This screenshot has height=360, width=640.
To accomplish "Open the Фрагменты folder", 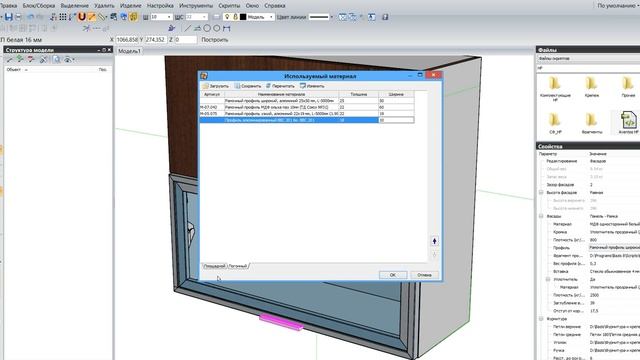I will (x=591, y=123).
